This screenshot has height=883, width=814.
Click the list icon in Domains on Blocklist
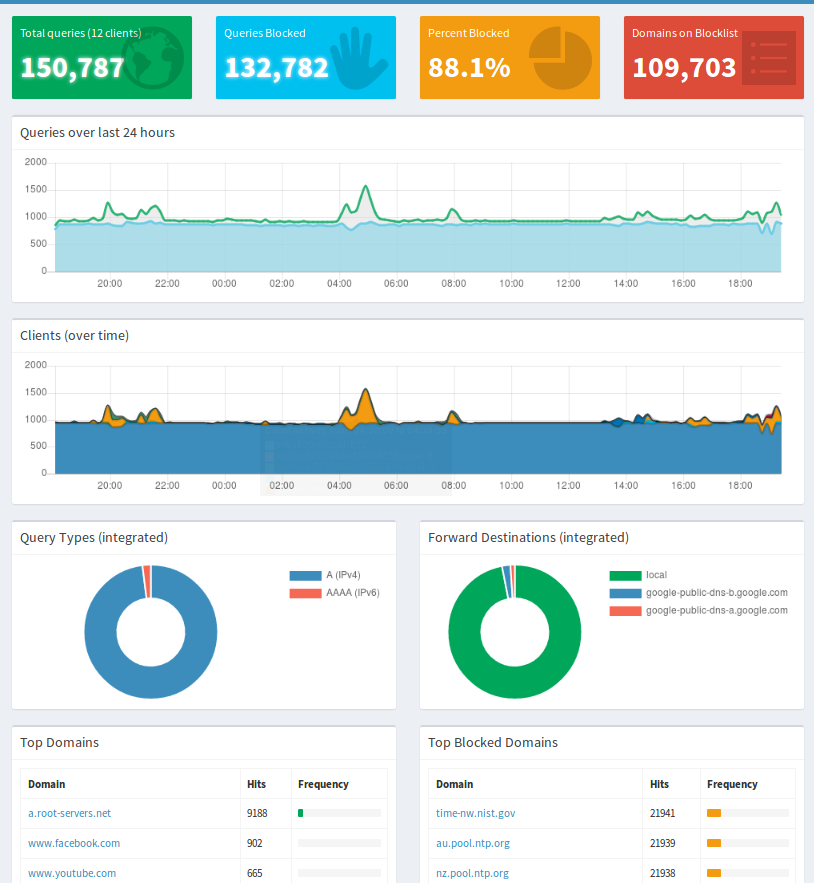point(768,58)
